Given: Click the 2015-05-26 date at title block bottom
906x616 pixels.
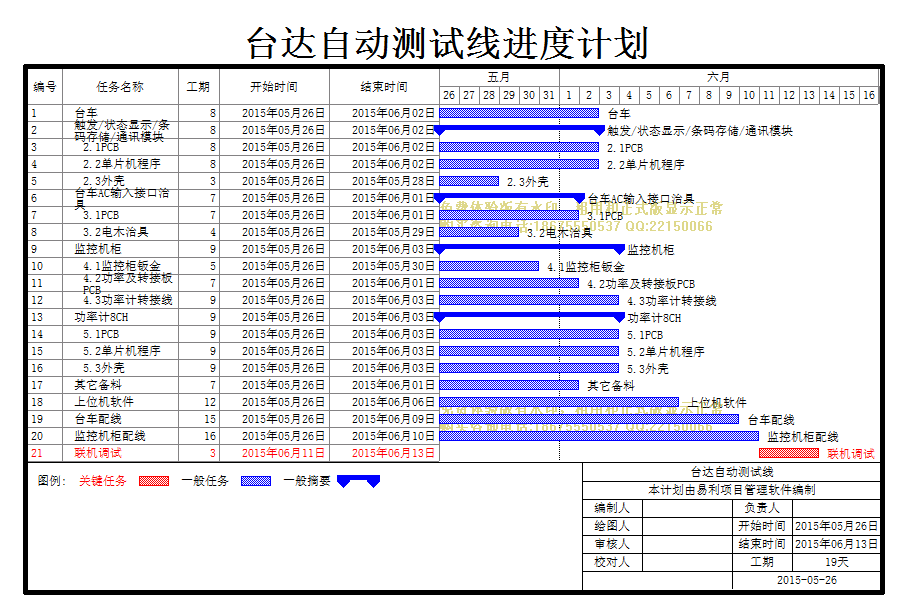Looking at the screenshot, I should [x=807, y=580].
